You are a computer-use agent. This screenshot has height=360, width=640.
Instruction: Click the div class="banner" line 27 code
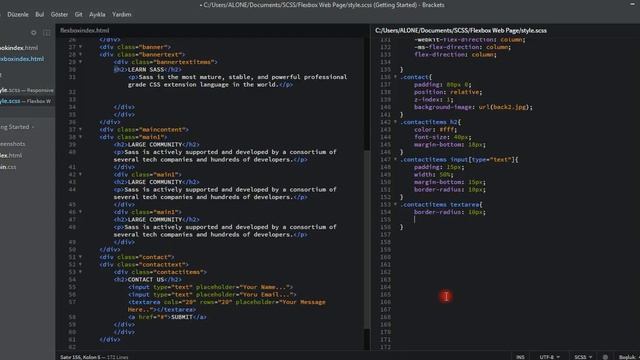pos(135,47)
